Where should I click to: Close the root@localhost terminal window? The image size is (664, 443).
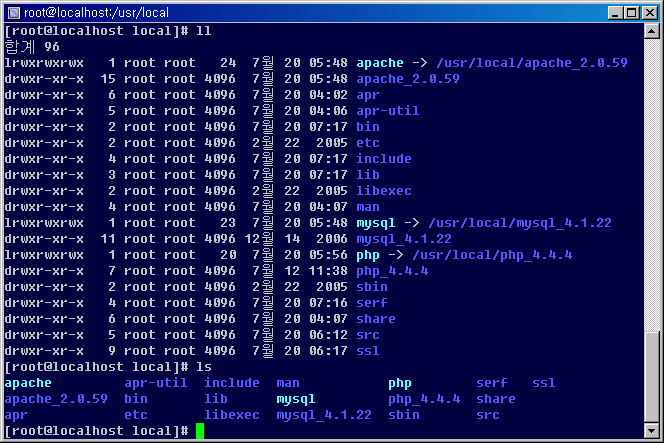[649, 13]
